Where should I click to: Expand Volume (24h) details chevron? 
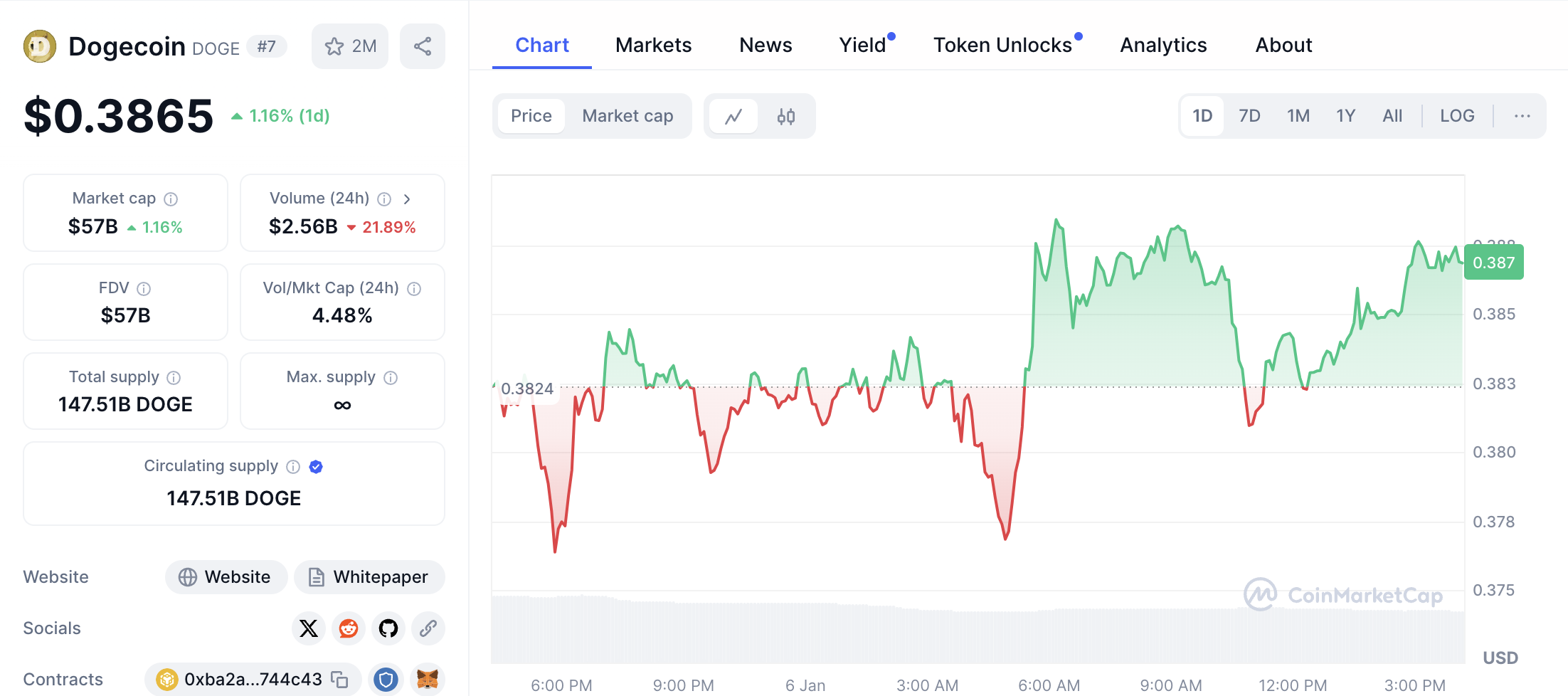[x=407, y=199]
